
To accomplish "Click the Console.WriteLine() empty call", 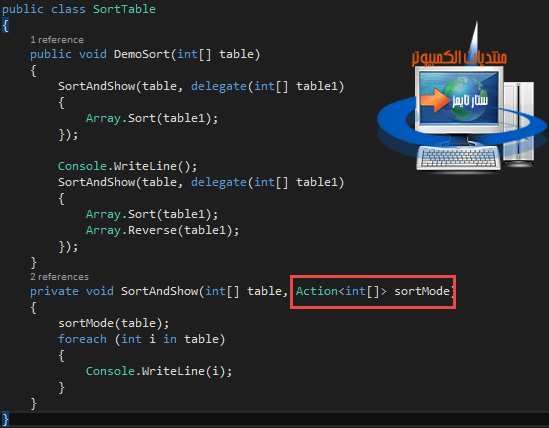I will (127, 166).
